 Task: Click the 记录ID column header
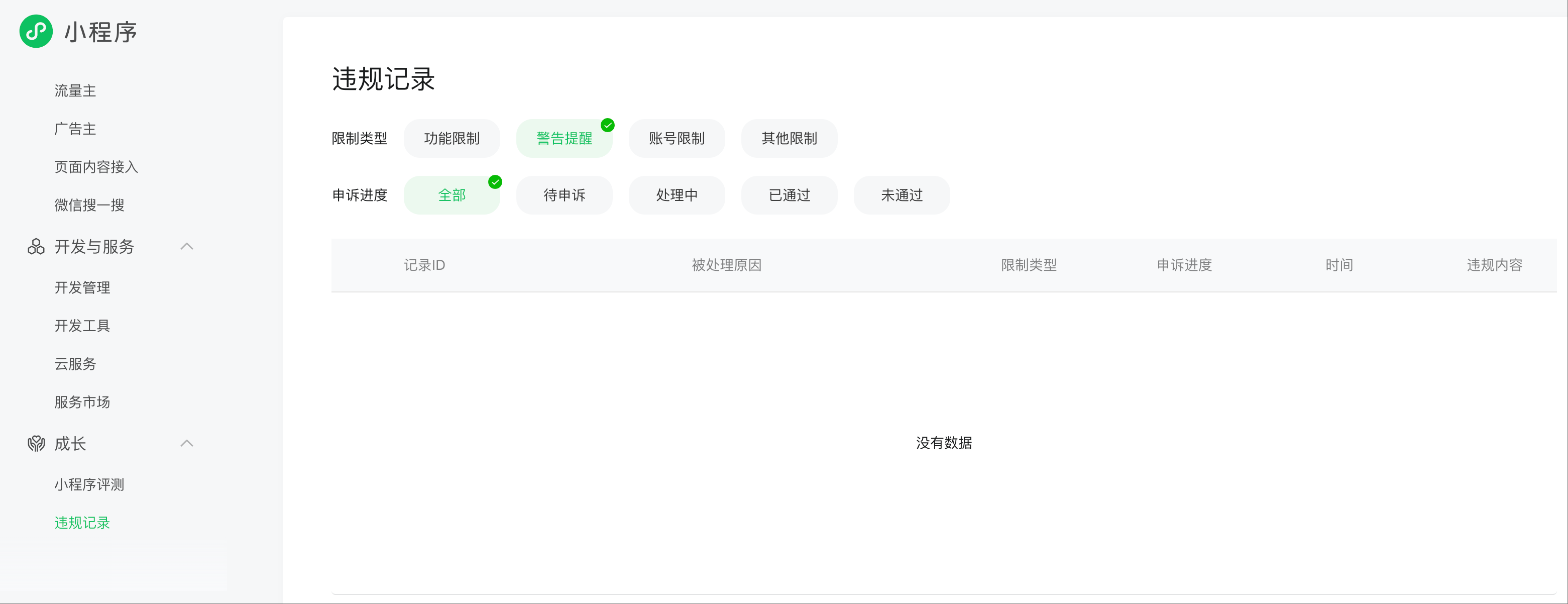pyautogui.click(x=424, y=265)
